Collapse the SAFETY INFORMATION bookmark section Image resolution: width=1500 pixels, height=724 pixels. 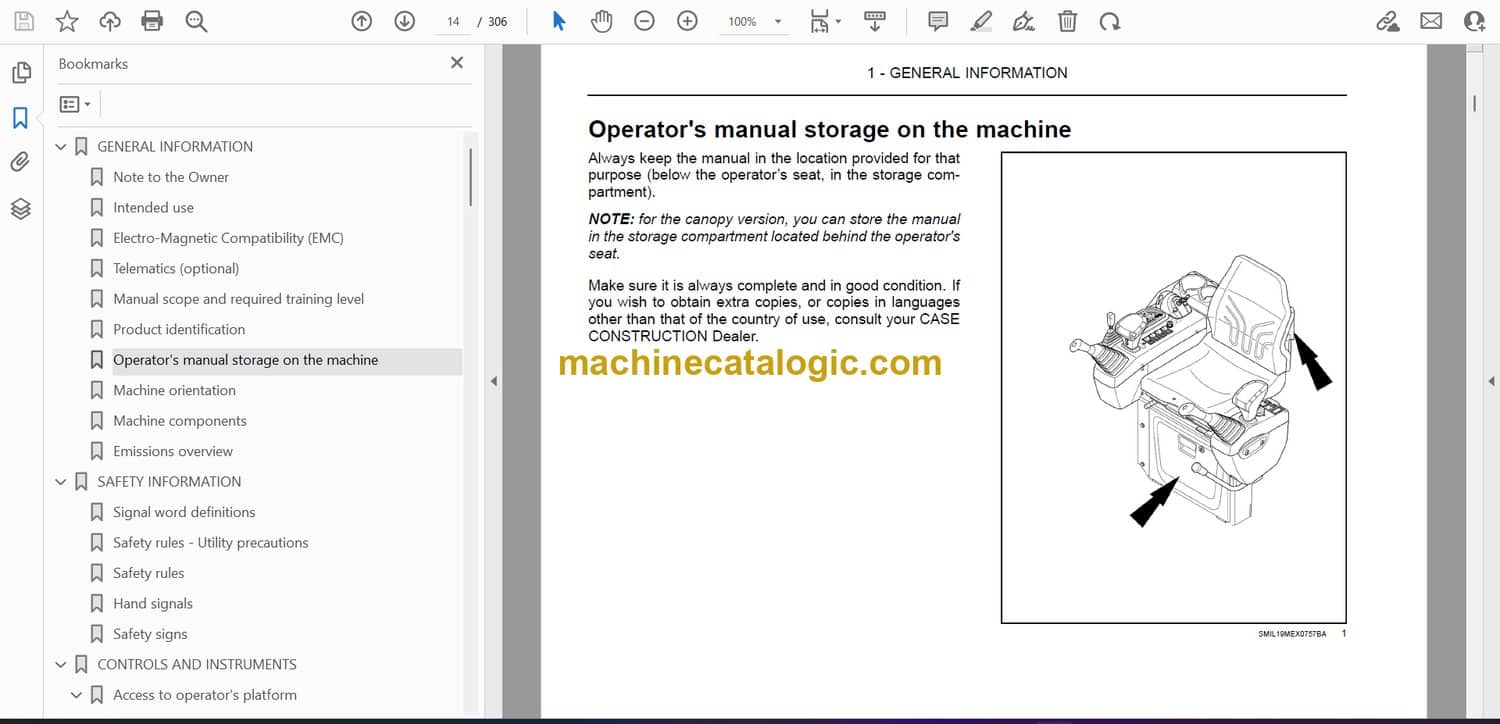[x=61, y=482]
